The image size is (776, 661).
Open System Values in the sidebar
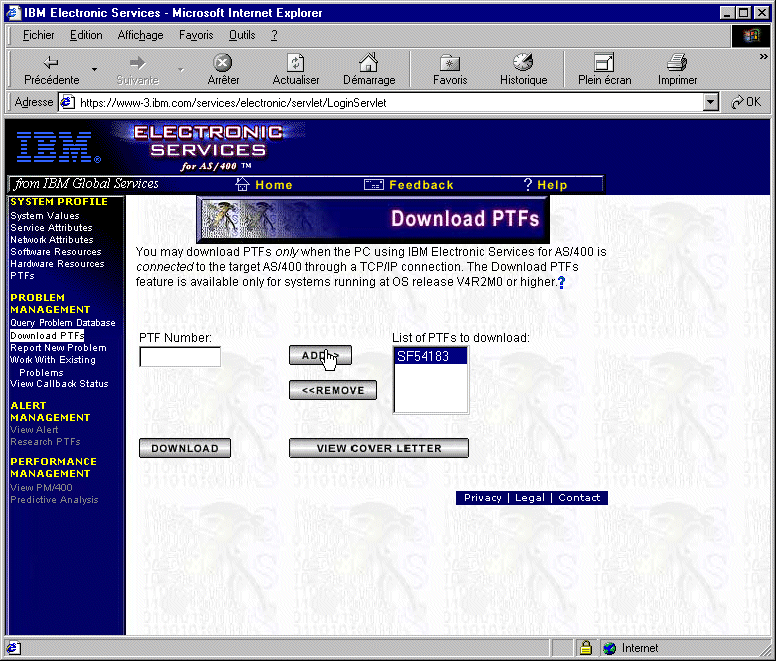coord(45,216)
